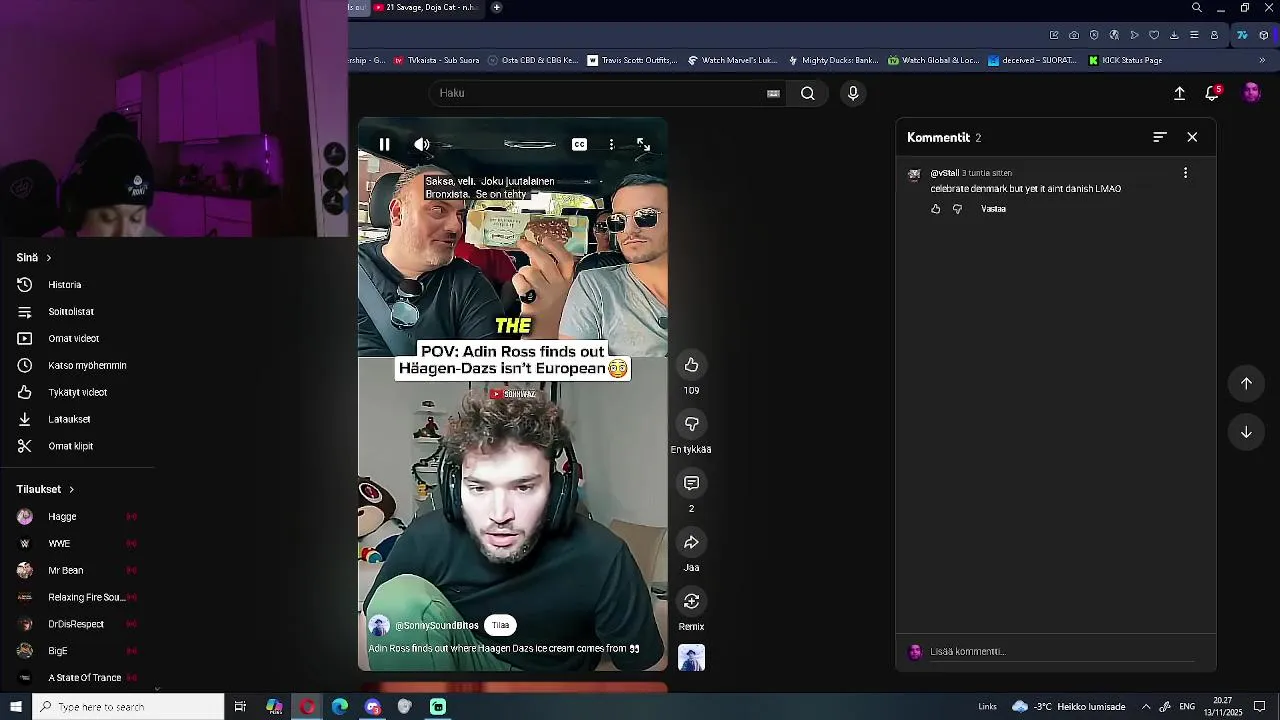Screen dimensions: 1280x720
Task: Open KICK Status Page bookmark
Action: click(1125, 60)
